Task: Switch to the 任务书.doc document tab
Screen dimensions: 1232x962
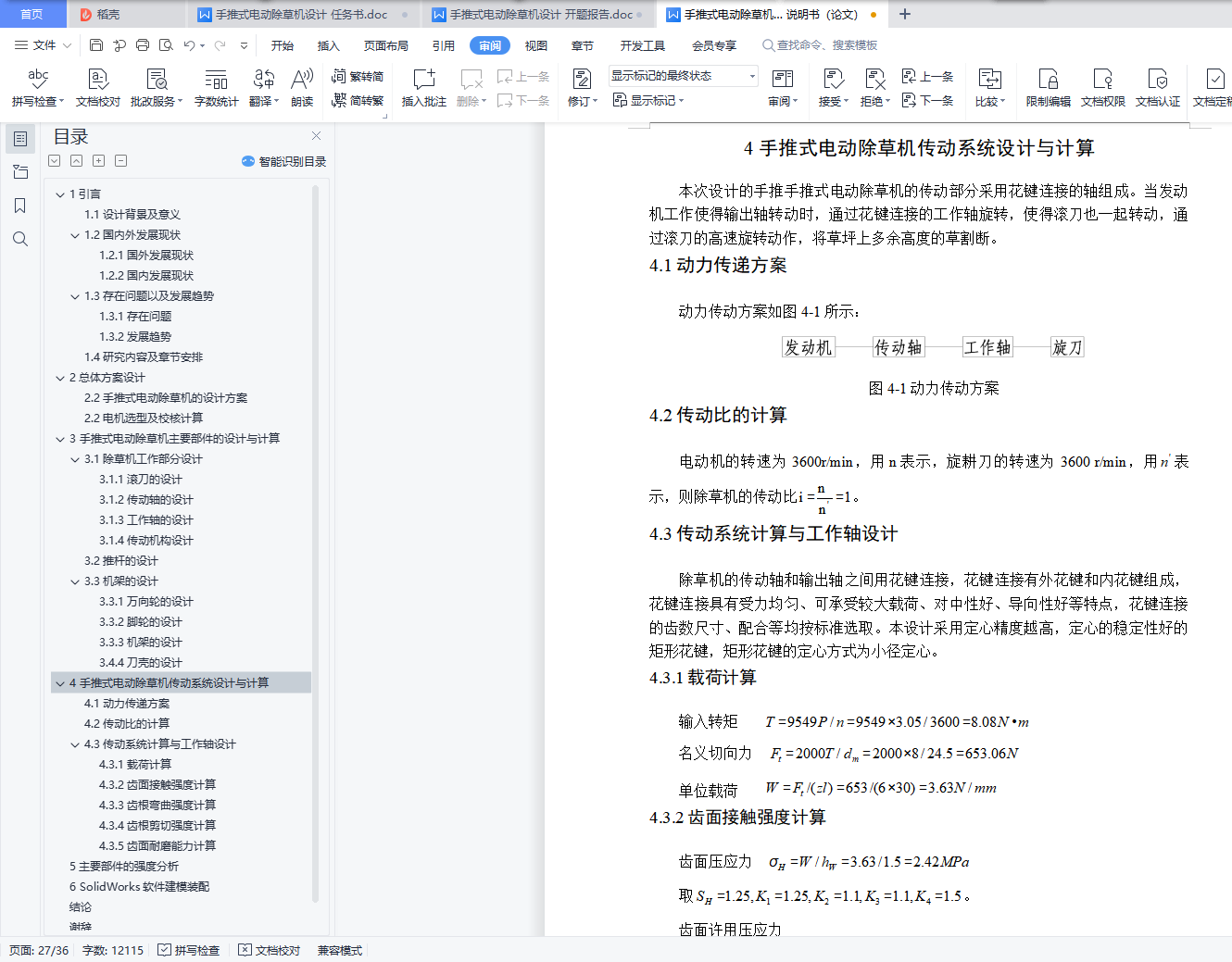Action: 303,15
